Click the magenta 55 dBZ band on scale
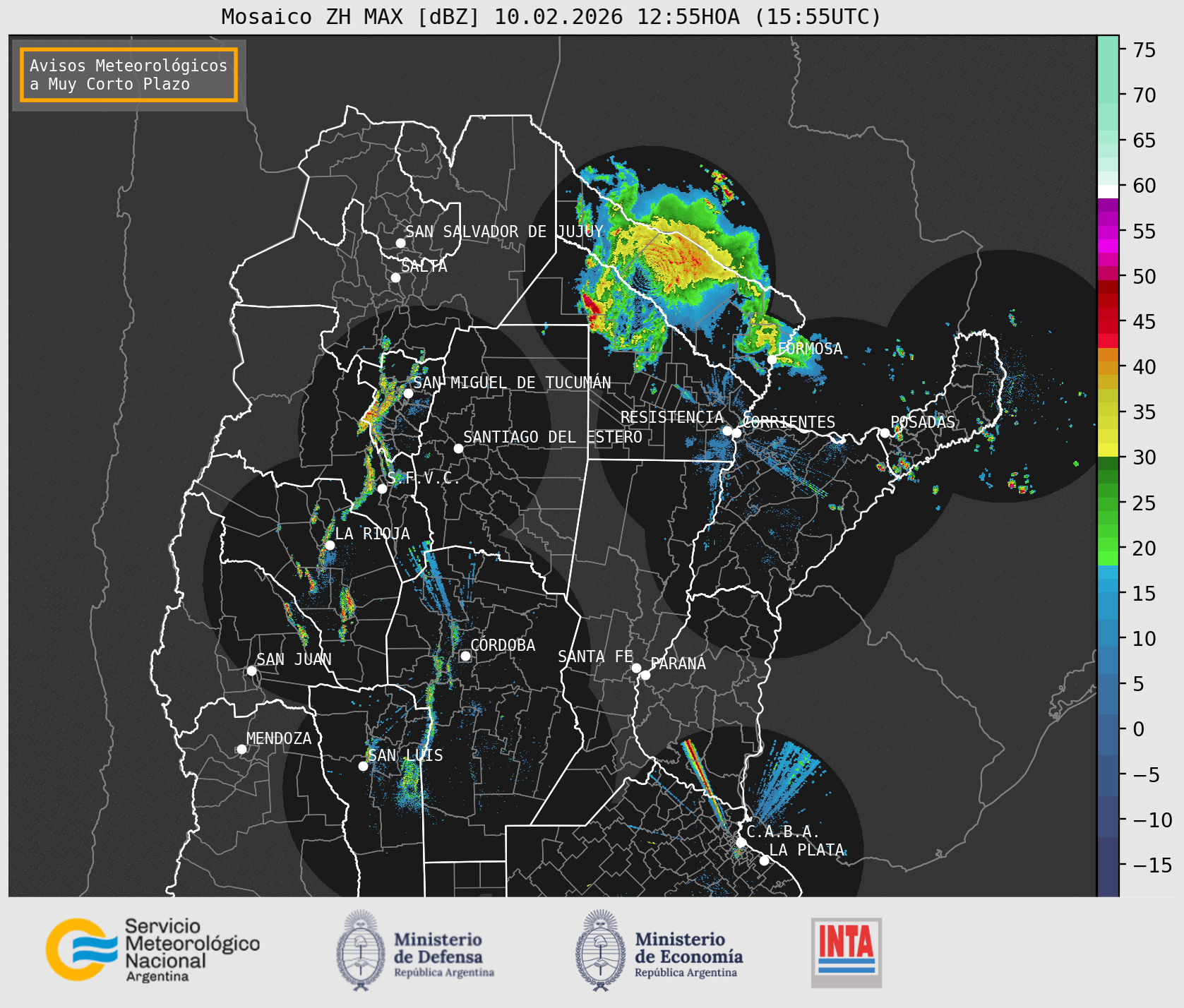Screen dimensions: 1184x1008 pos(1108,232)
